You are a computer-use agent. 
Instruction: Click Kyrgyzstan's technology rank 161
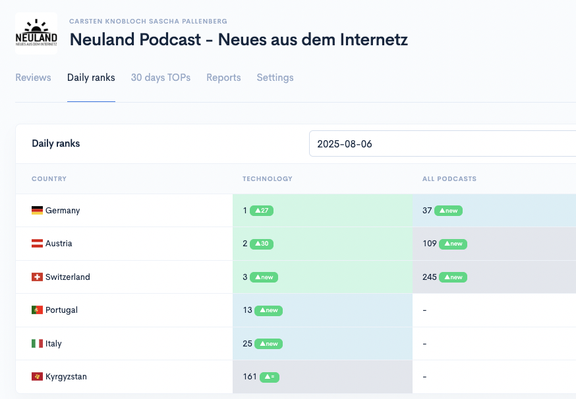click(x=250, y=377)
